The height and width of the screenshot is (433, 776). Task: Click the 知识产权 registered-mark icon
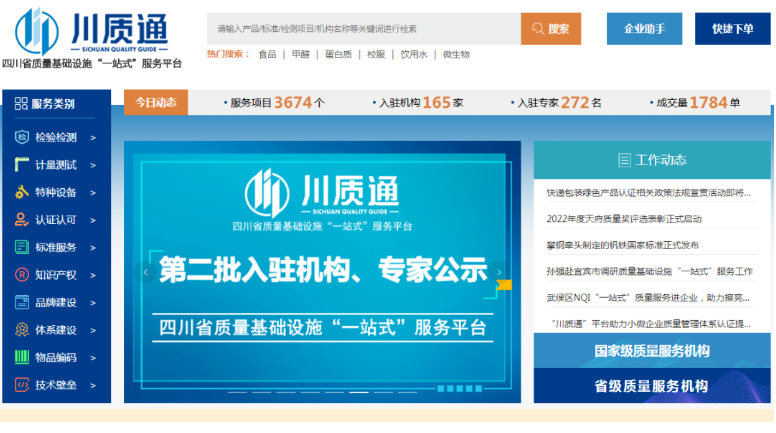coord(21,275)
